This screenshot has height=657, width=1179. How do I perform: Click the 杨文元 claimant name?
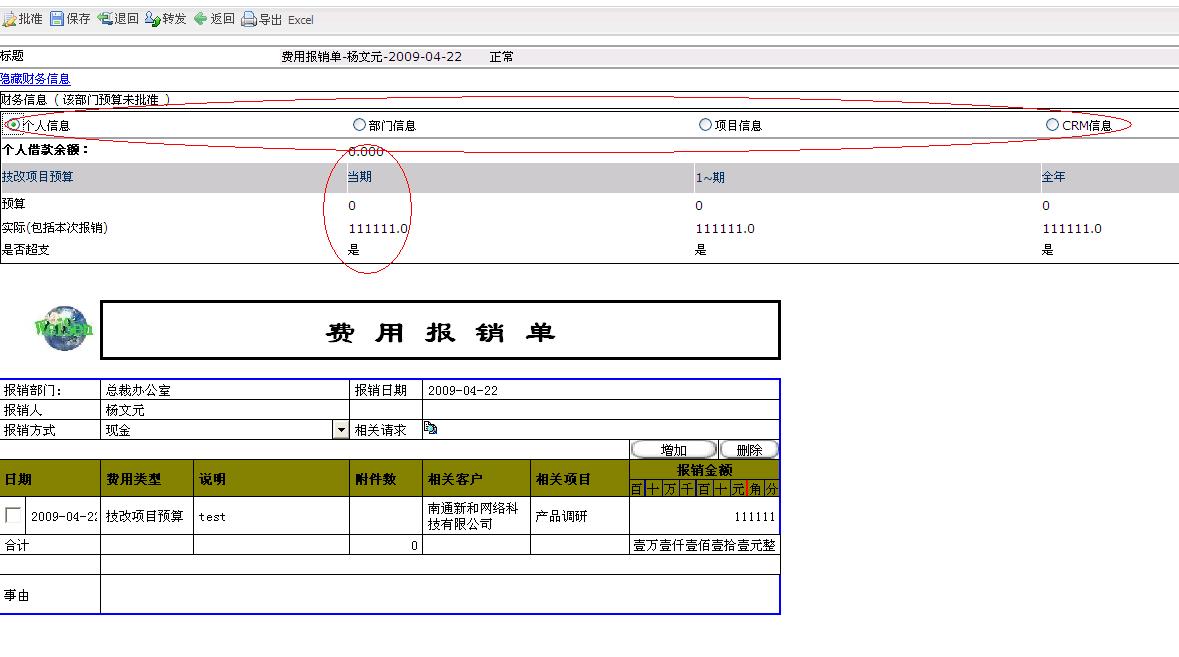(125, 410)
